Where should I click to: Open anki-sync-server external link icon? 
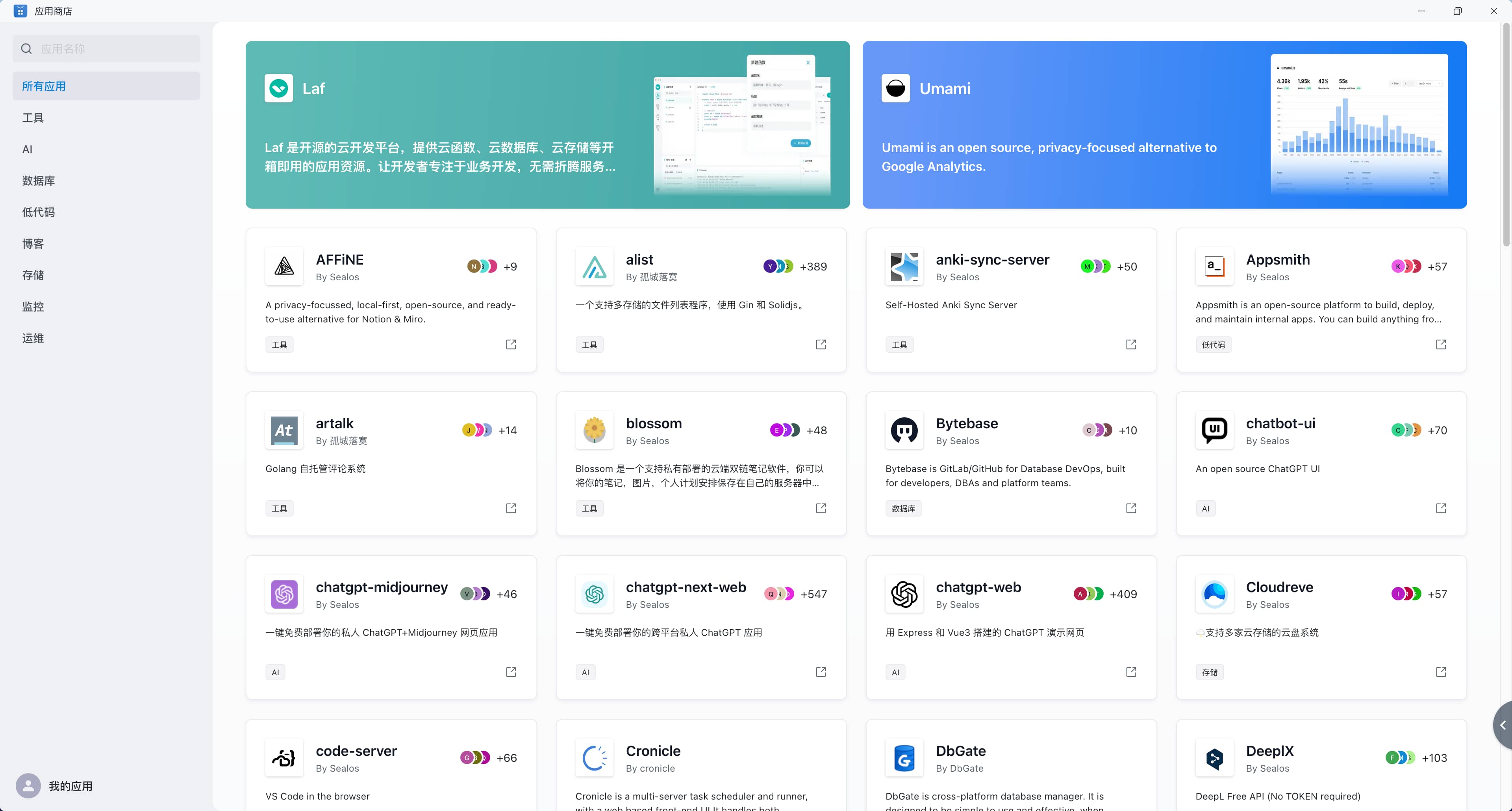coord(1130,344)
